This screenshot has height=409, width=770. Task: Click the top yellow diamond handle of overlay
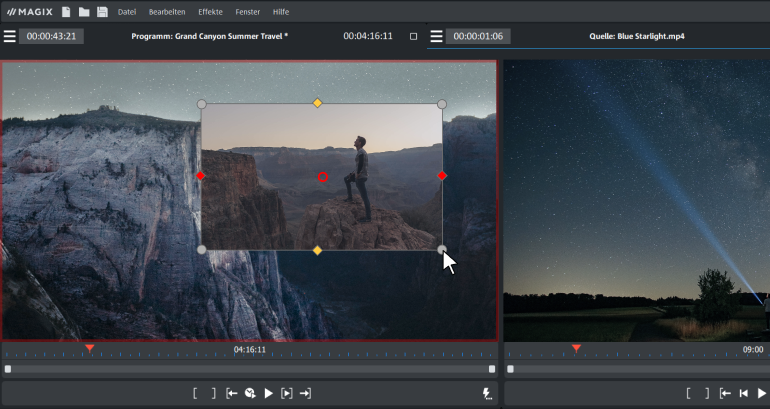click(x=317, y=103)
